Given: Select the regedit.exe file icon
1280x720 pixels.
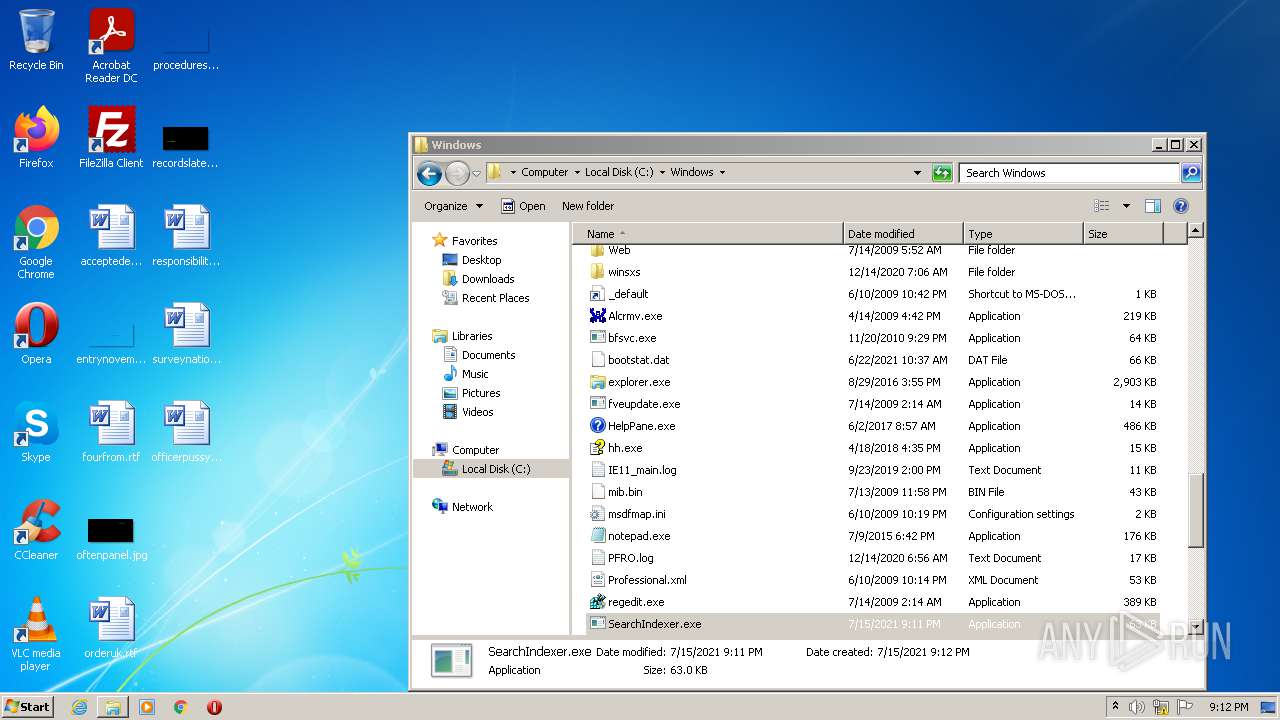Looking at the screenshot, I should 598,602.
